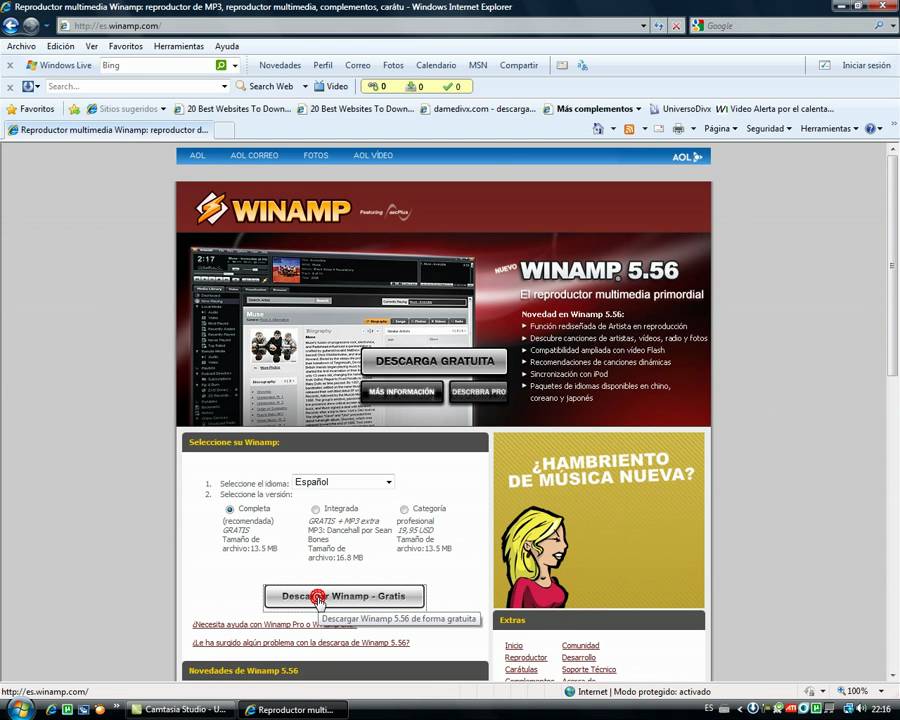Click the Soporte Técnico link
The image size is (900, 720).
[x=588, y=669]
